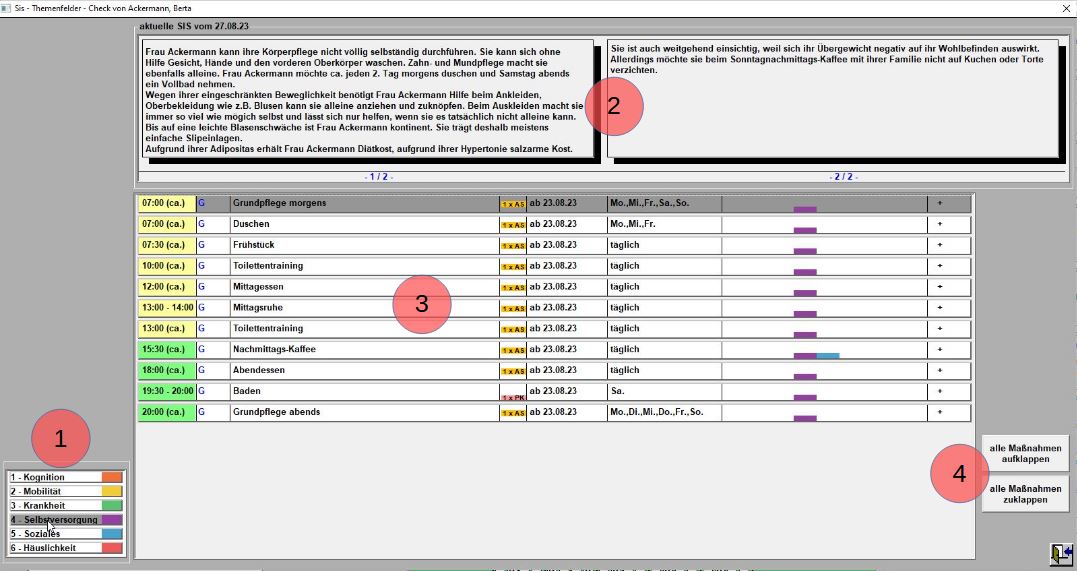Click the green Krankheit color swatch
1077x571 pixels.
[112, 506]
